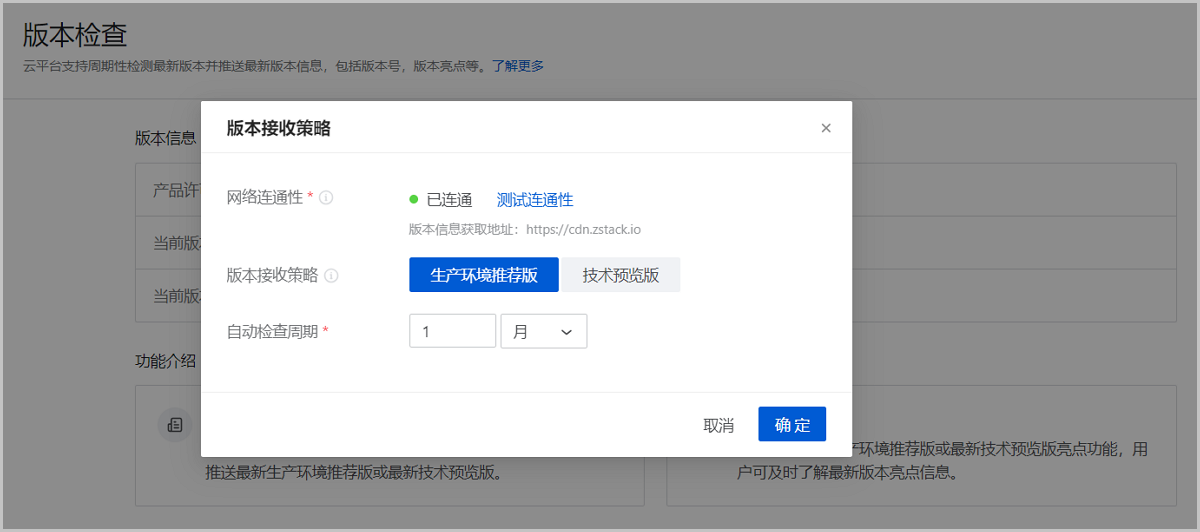The height and width of the screenshot is (532, 1200).
Task: Select the 生产环境推荐版 option
Action: click(483, 275)
